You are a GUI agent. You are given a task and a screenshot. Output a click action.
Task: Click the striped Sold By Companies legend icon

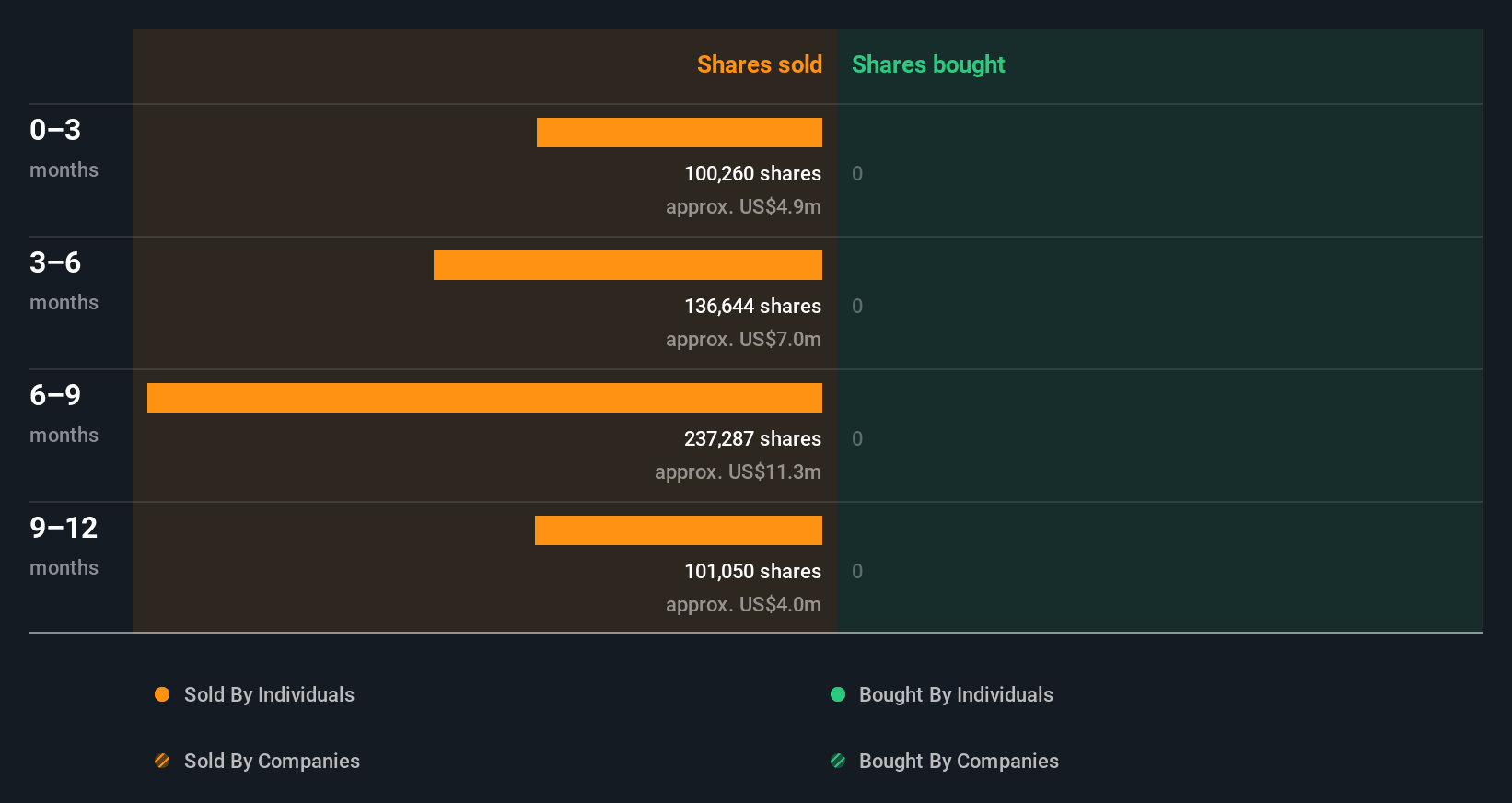pyautogui.click(x=162, y=761)
